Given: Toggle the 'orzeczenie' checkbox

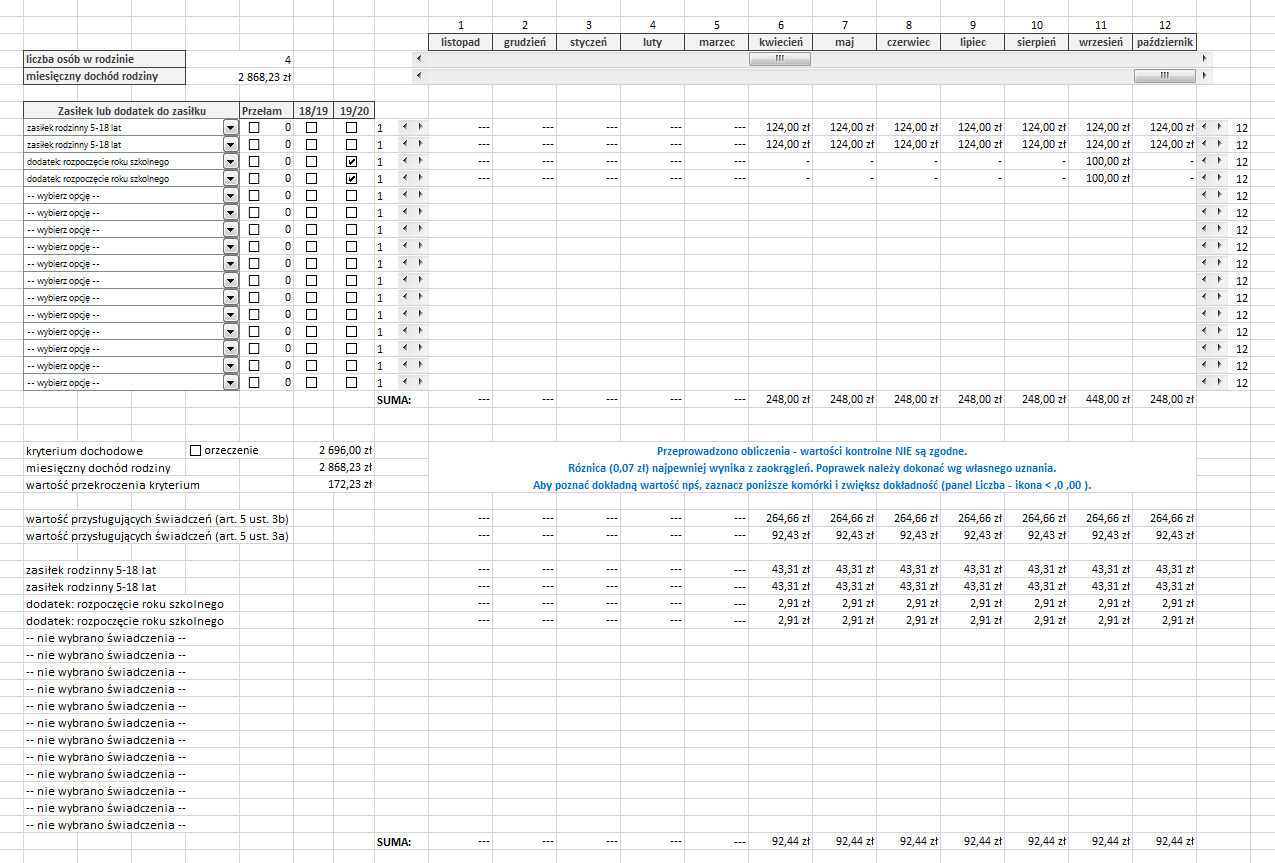Looking at the screenshot, I should (195, 451).
